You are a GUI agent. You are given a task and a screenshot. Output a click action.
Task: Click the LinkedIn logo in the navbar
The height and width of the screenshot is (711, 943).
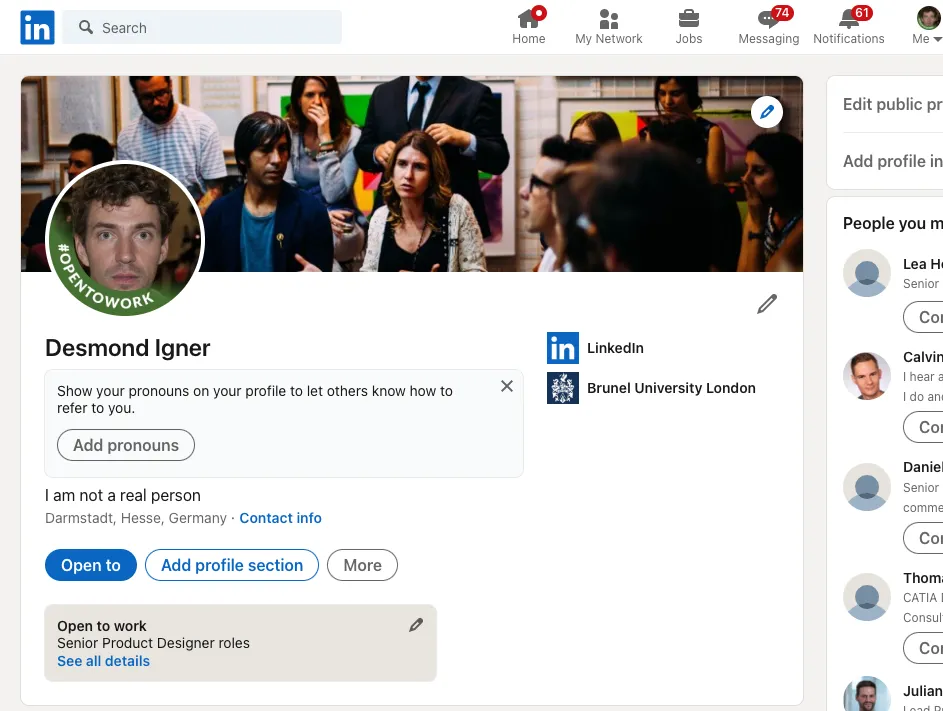point(37,28)
